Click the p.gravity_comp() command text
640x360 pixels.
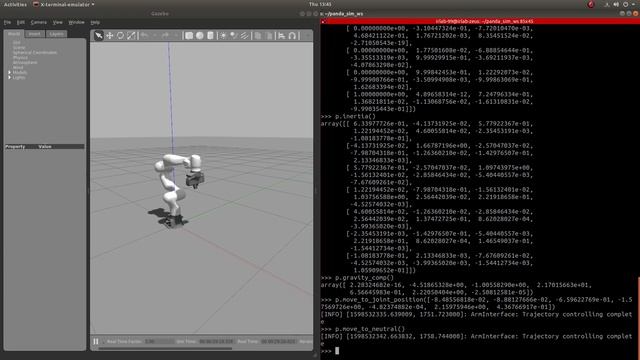click(x=364, y=278)
